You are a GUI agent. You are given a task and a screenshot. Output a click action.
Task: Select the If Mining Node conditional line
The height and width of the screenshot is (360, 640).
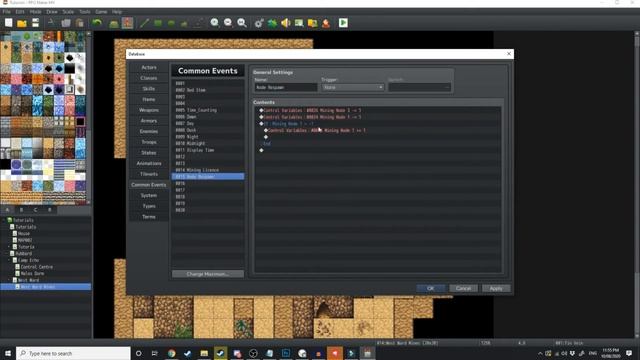(x=378, y=124)
